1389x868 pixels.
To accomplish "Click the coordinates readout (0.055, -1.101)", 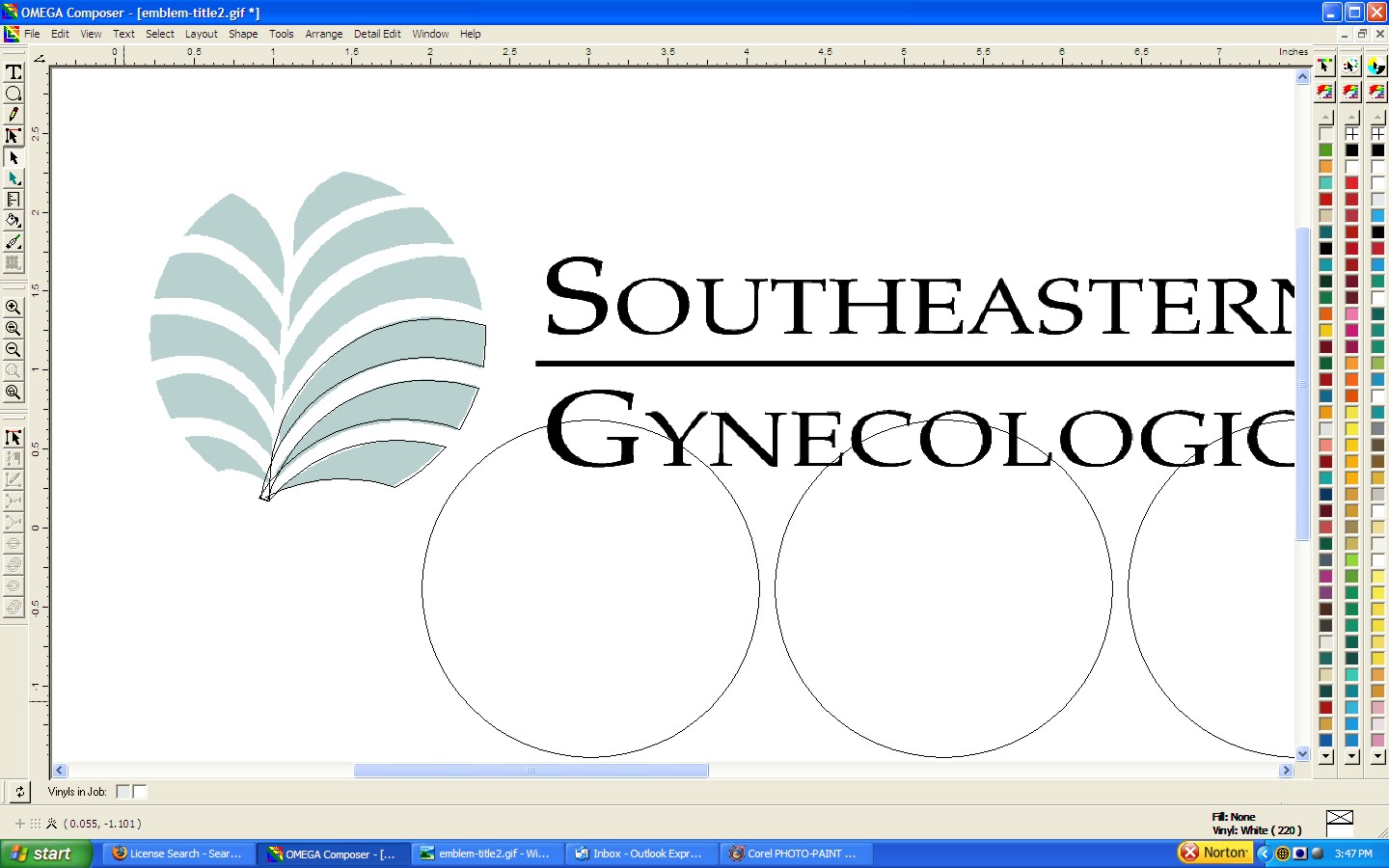I will pyautogui.click(x=102, y=824).
